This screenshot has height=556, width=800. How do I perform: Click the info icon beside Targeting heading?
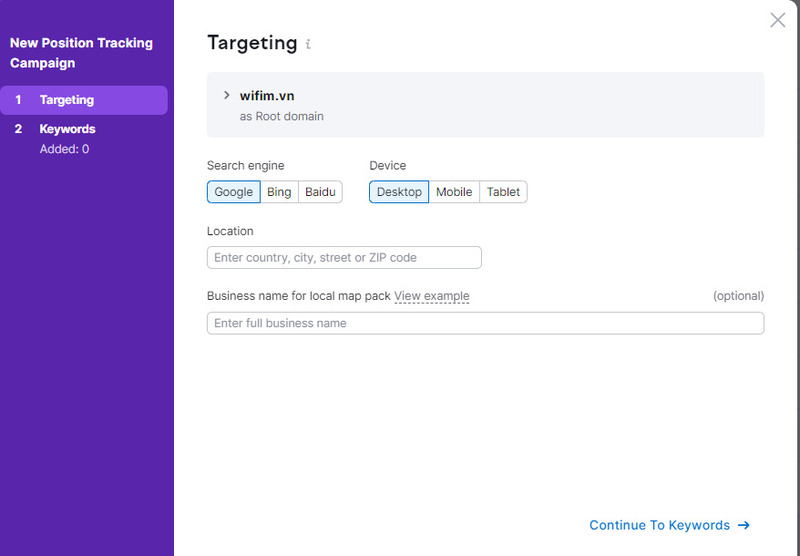click(x=308, y=44)
